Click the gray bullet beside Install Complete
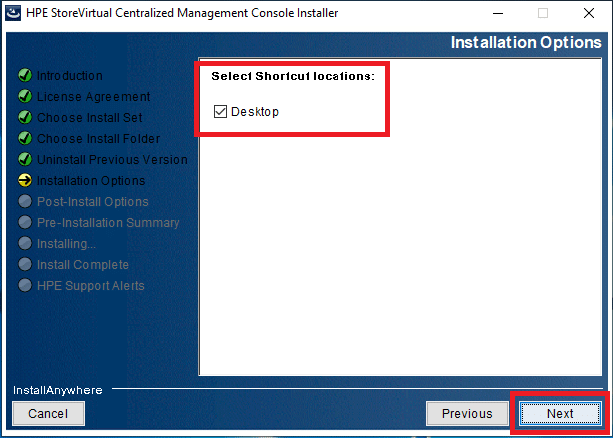 25,265
